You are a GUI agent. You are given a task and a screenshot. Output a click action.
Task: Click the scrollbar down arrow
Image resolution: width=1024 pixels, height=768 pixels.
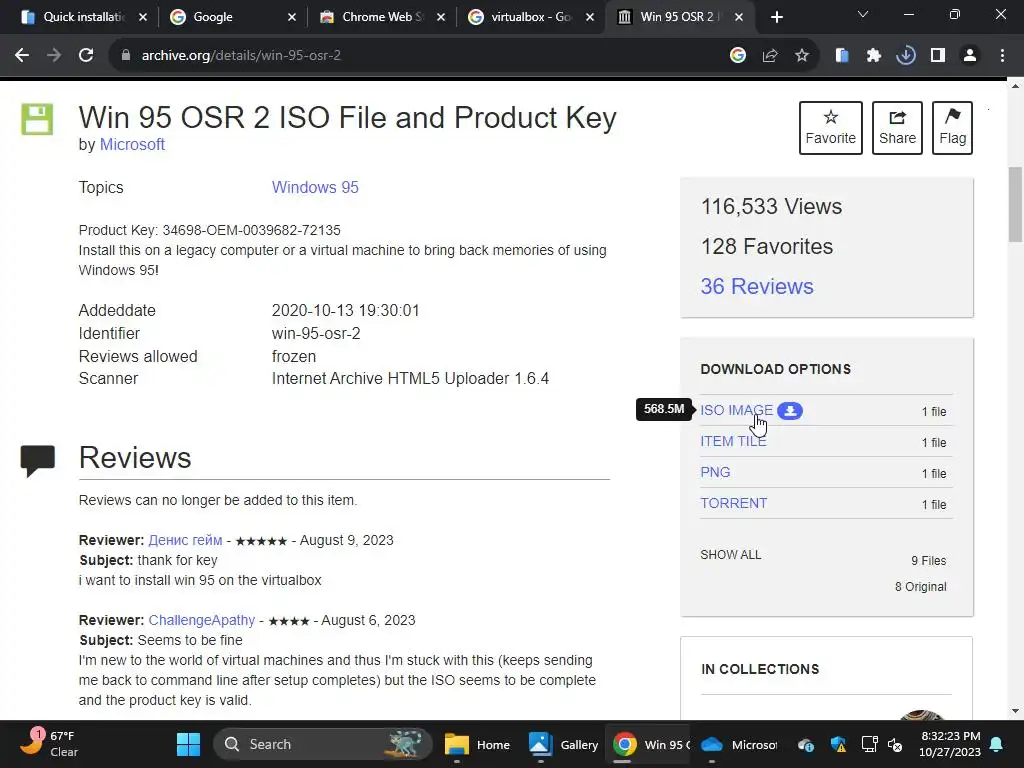(1016, 711)
